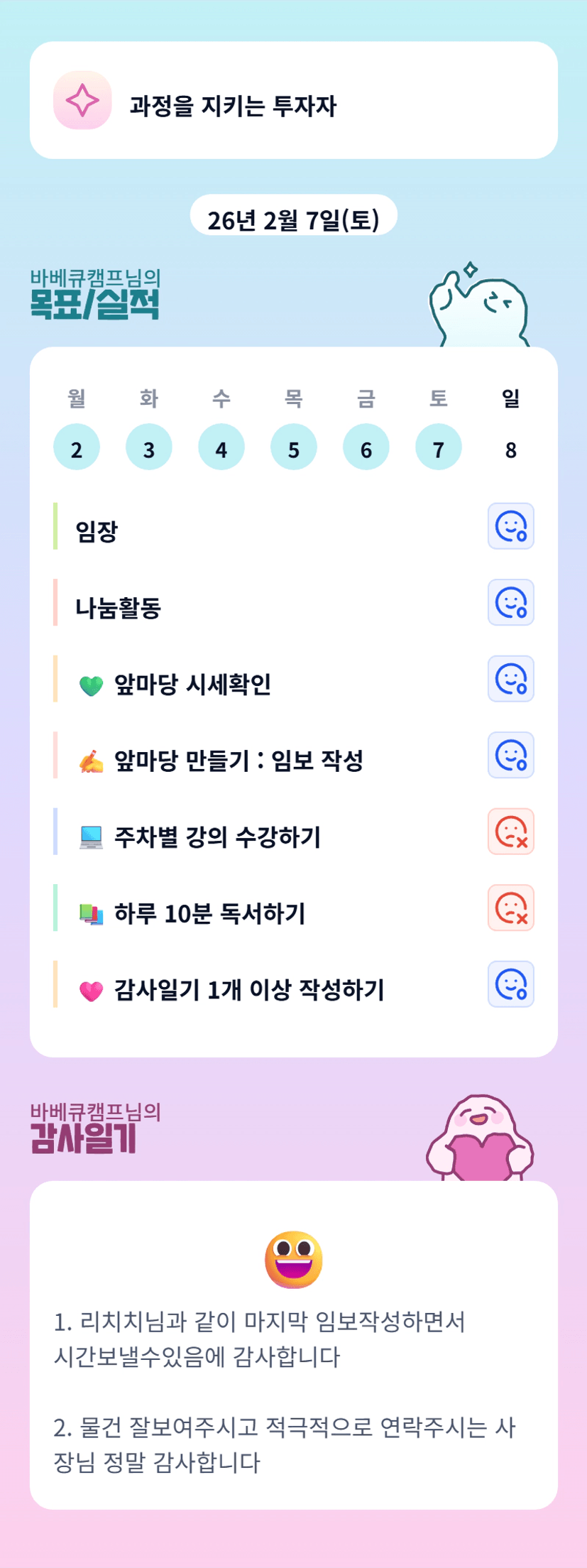This screenshot has height=1568, width=587.
Task: Open the 26년 2월 7일(토) date selector
Action: point(293,219)
